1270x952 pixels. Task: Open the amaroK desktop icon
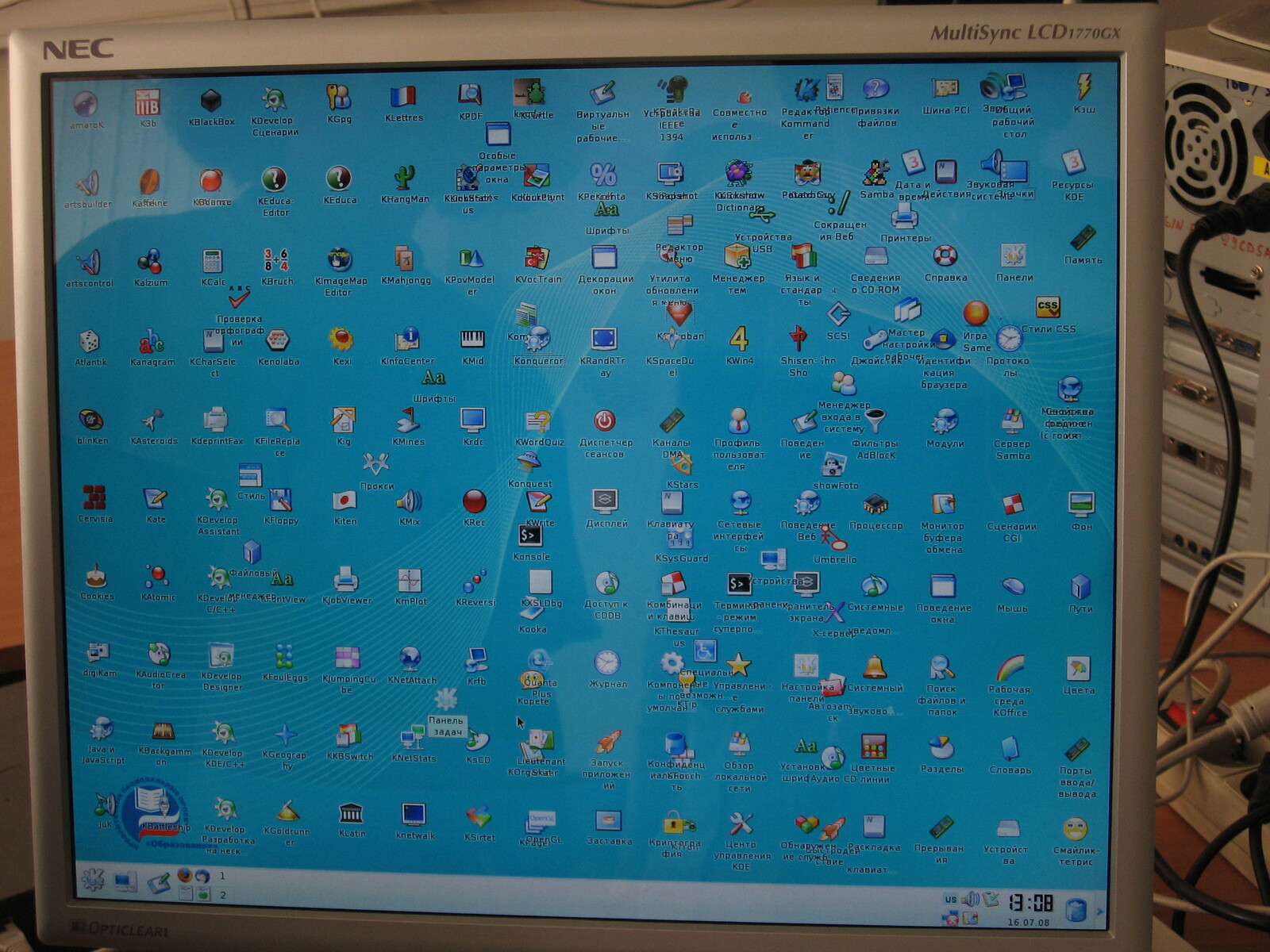(x=85, y=104)
